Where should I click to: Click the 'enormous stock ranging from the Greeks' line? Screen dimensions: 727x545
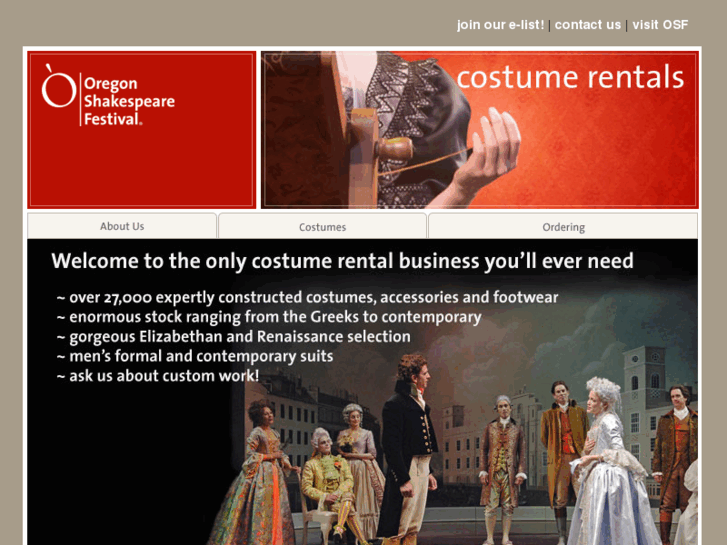tap(269, 317)
